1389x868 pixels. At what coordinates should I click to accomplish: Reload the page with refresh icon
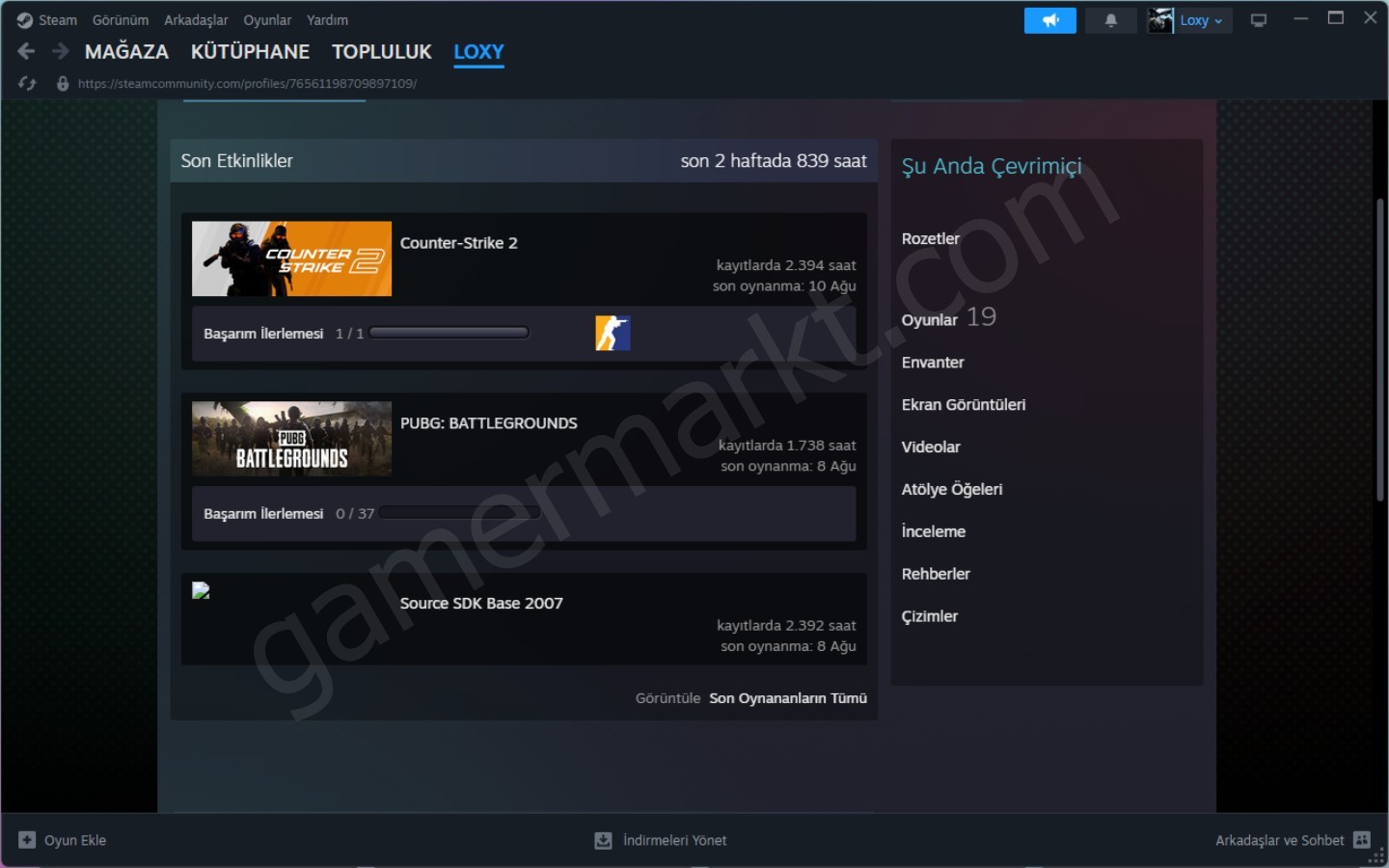point(27,84)
